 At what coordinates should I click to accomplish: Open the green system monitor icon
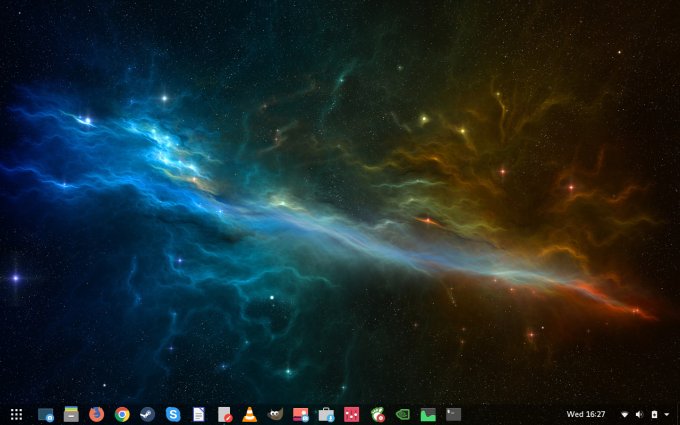(428, 414)
